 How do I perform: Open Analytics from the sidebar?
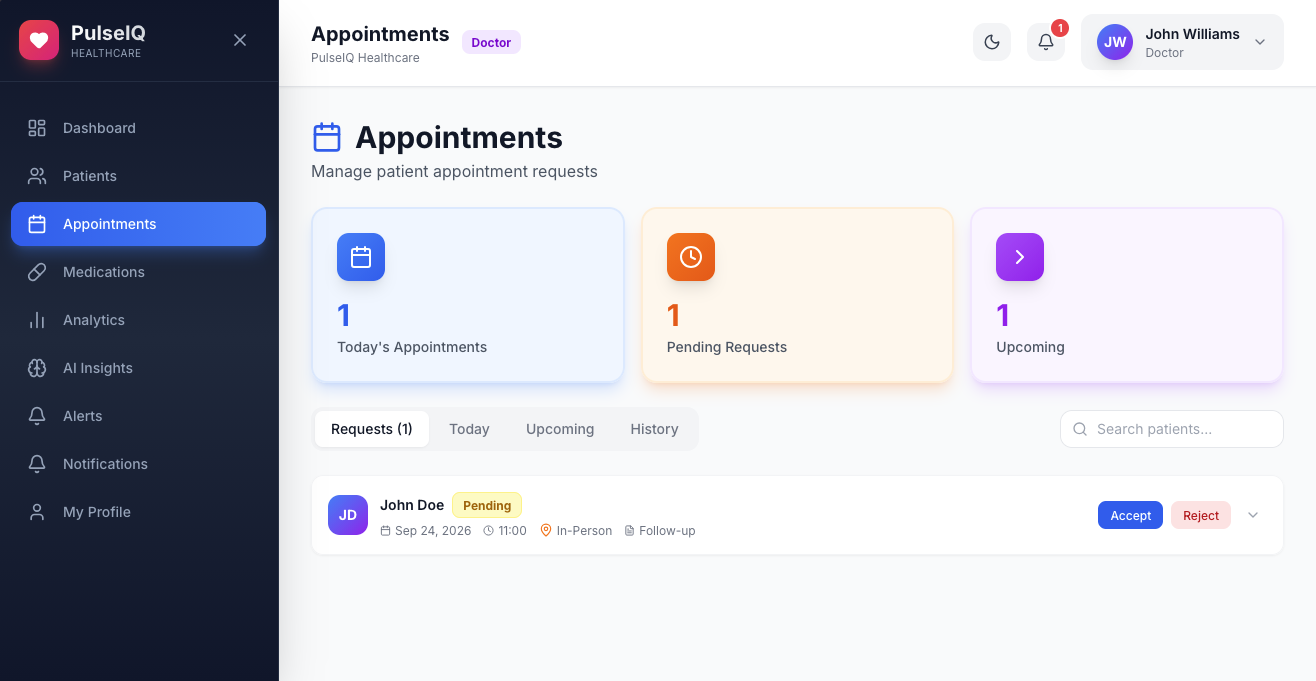pos(138,320)
